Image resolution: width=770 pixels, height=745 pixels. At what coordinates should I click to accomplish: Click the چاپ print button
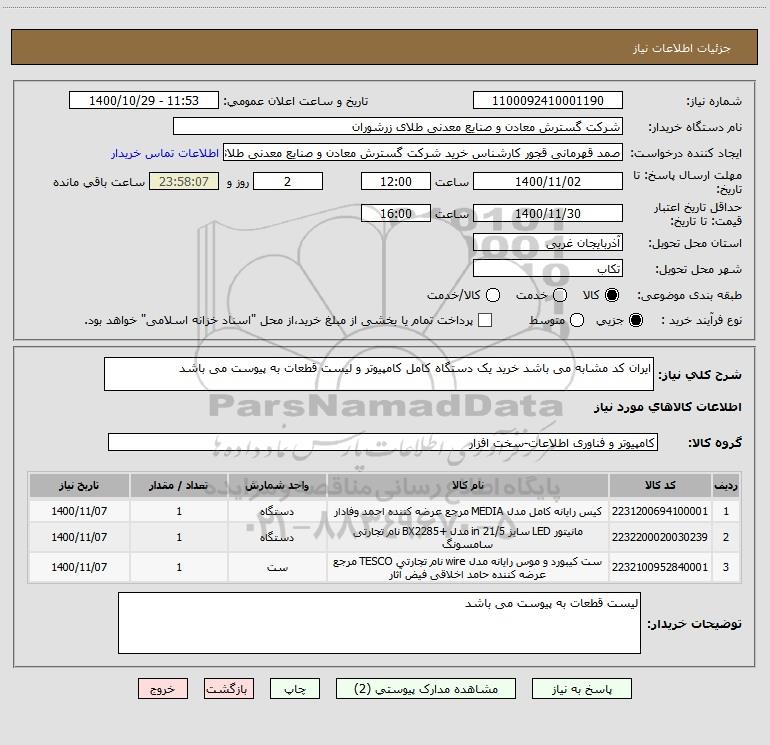pyautogui.click(x=295, y=689)
